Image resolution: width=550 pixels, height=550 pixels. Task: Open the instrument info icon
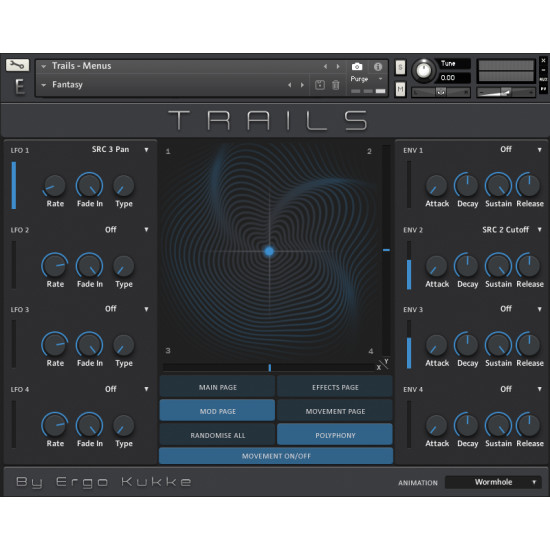pyautogui.click(x=378, y=67)
